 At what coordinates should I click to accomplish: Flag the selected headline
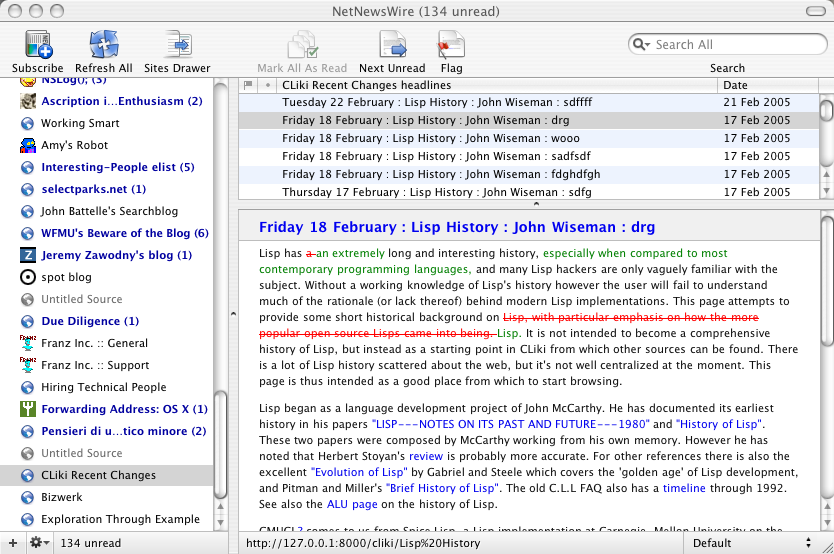point(451,45)
